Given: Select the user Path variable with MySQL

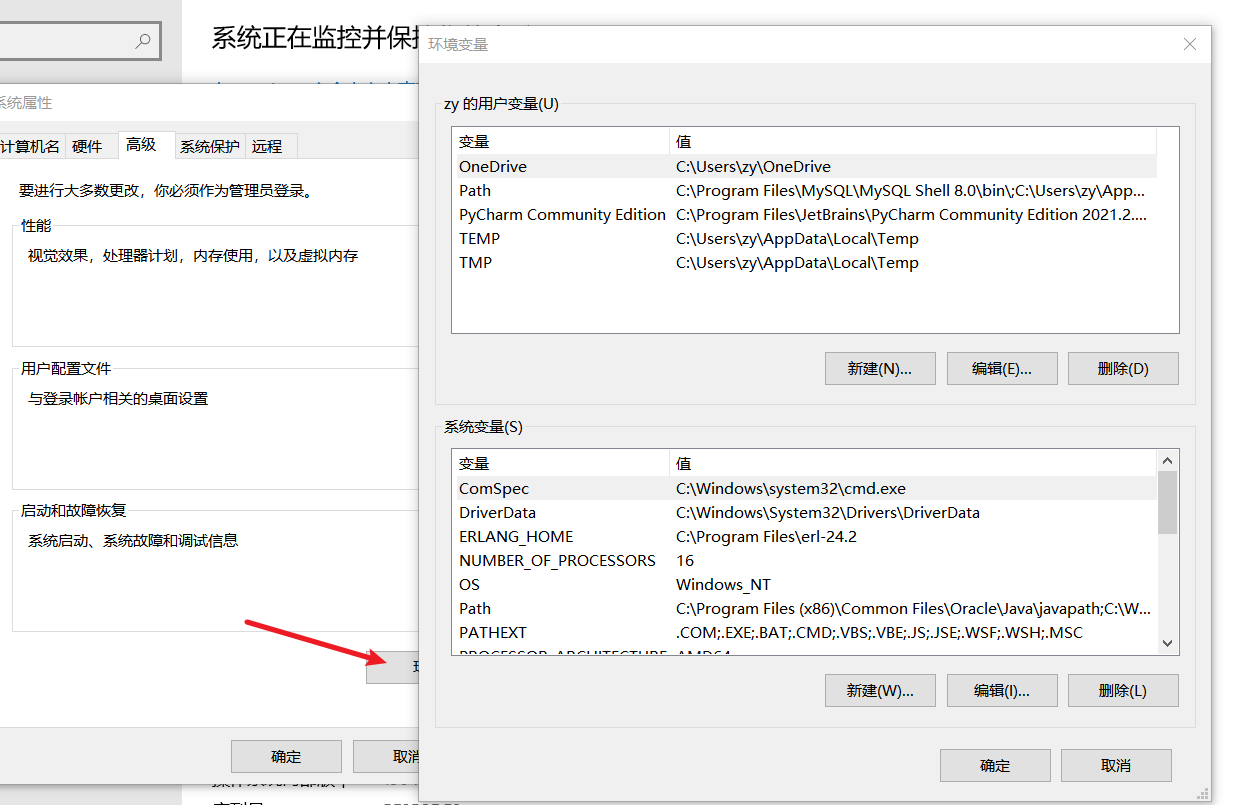Looking at the screenshot, I should tap(804, 191).
